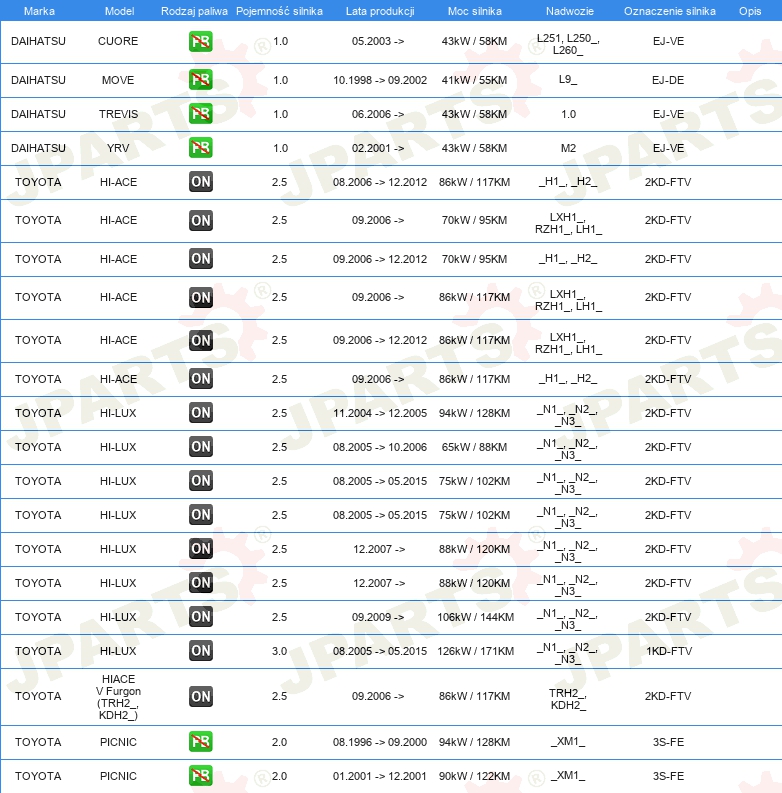Click production dates 10.1998 -> 09.2002
The image size is (782, 793).
[x=380, y=80]
